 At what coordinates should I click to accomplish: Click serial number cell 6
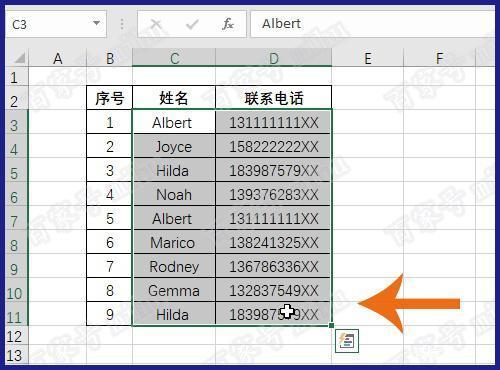pos(110,242)
